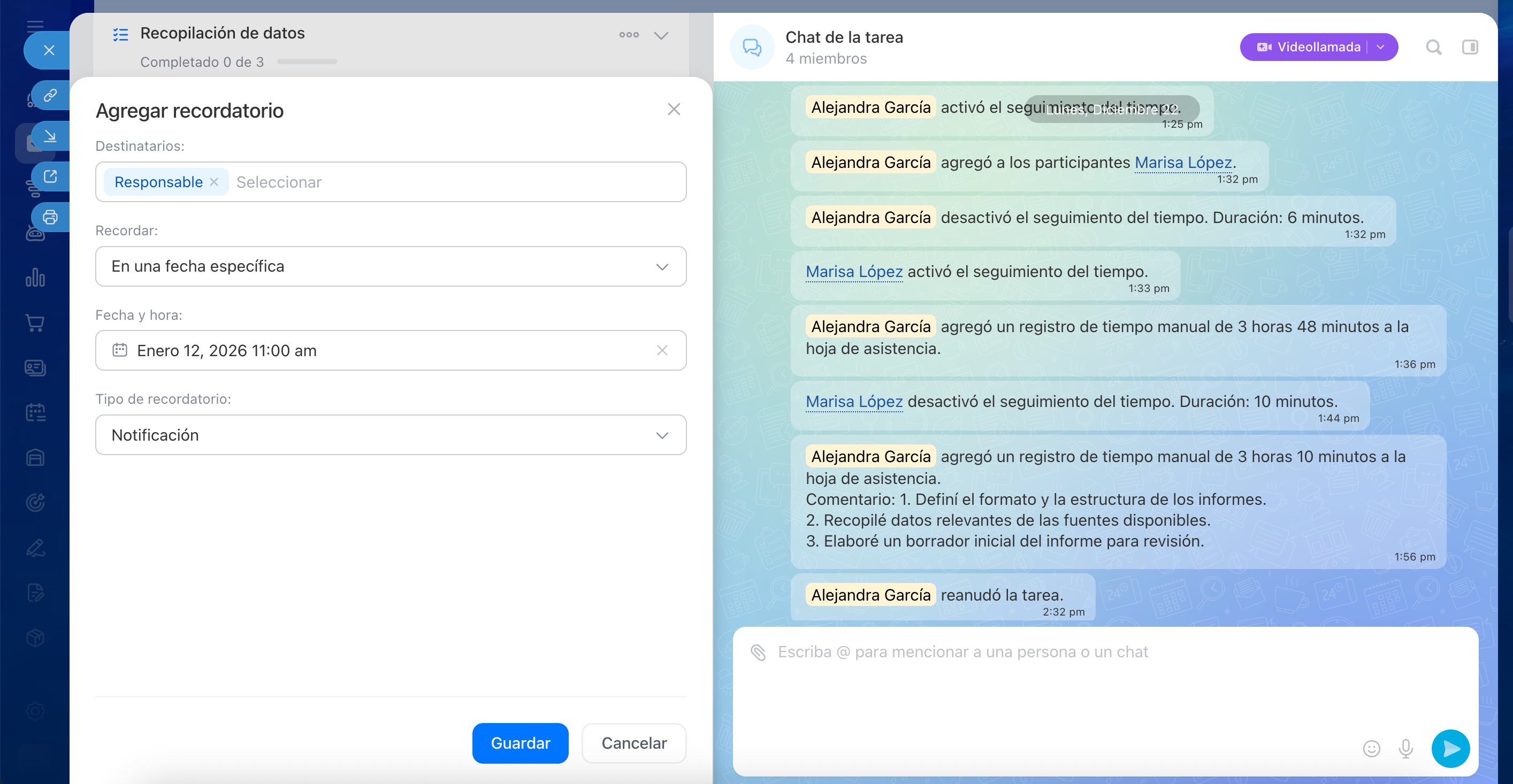1513x784 pixels.
Task: Search within the task chat
Action: click(1434, 47)
